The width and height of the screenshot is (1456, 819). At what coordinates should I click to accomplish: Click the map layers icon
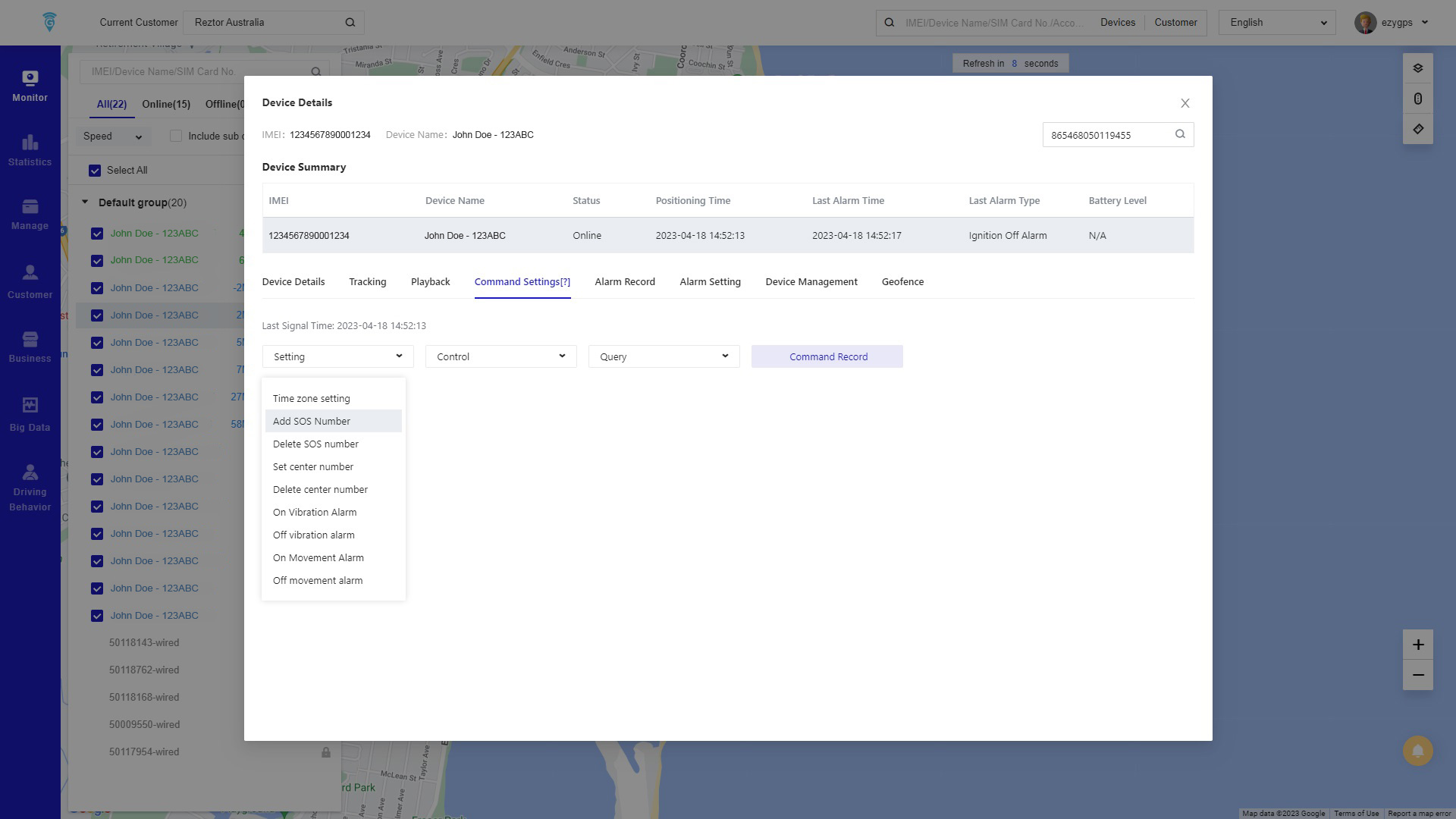coord(1417,68)
